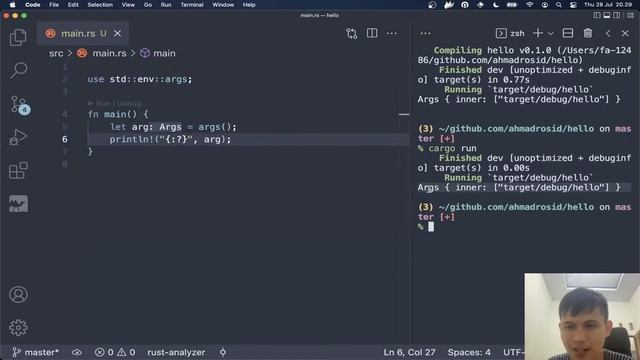640x360 pixels.
Task: Click Wi-Fi icon in macOS menu bar
Action: click(529, 5)
